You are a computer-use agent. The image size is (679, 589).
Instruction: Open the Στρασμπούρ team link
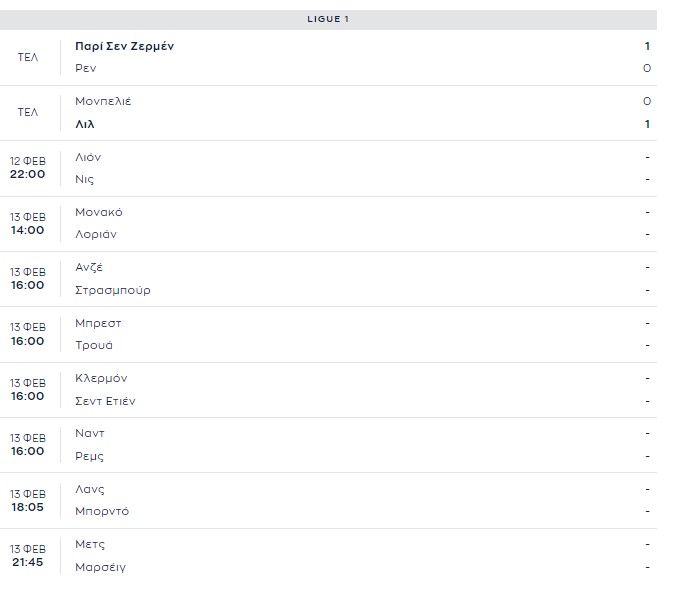coord(113,290)
